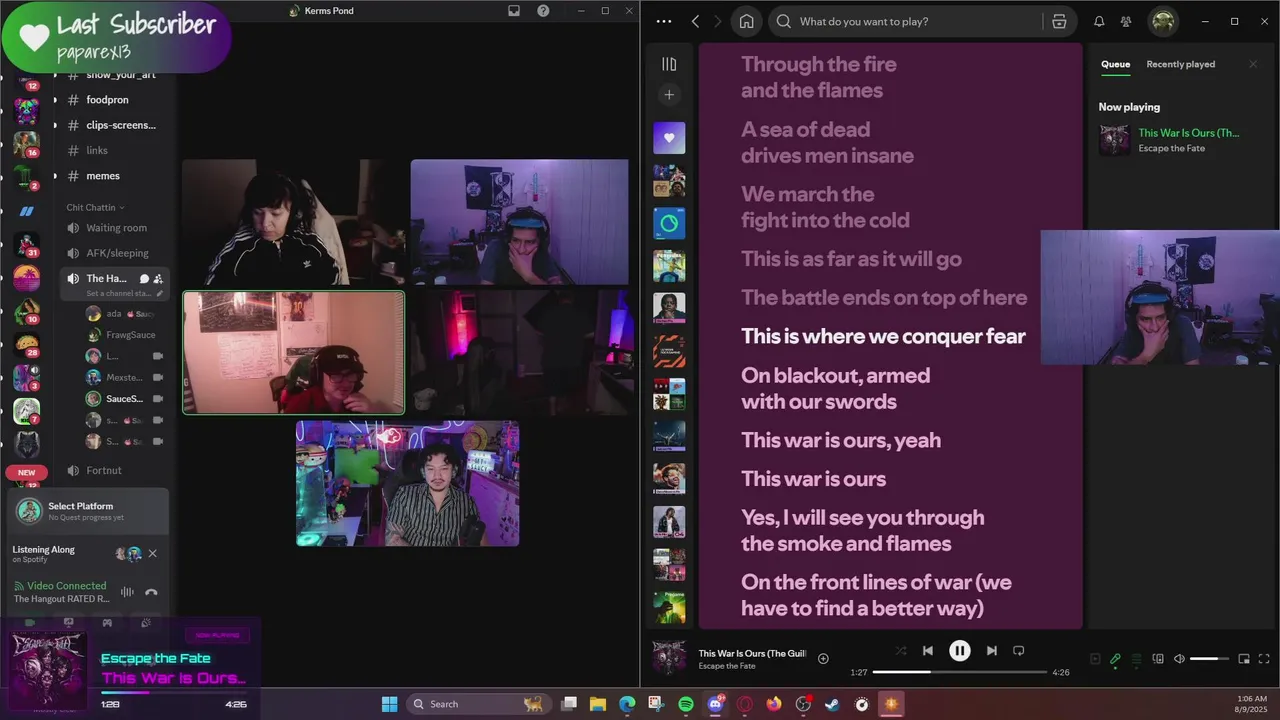The image size is (1280, 720).
Task: Seek within the Spotify song progress bar
Action: point(960,672)
